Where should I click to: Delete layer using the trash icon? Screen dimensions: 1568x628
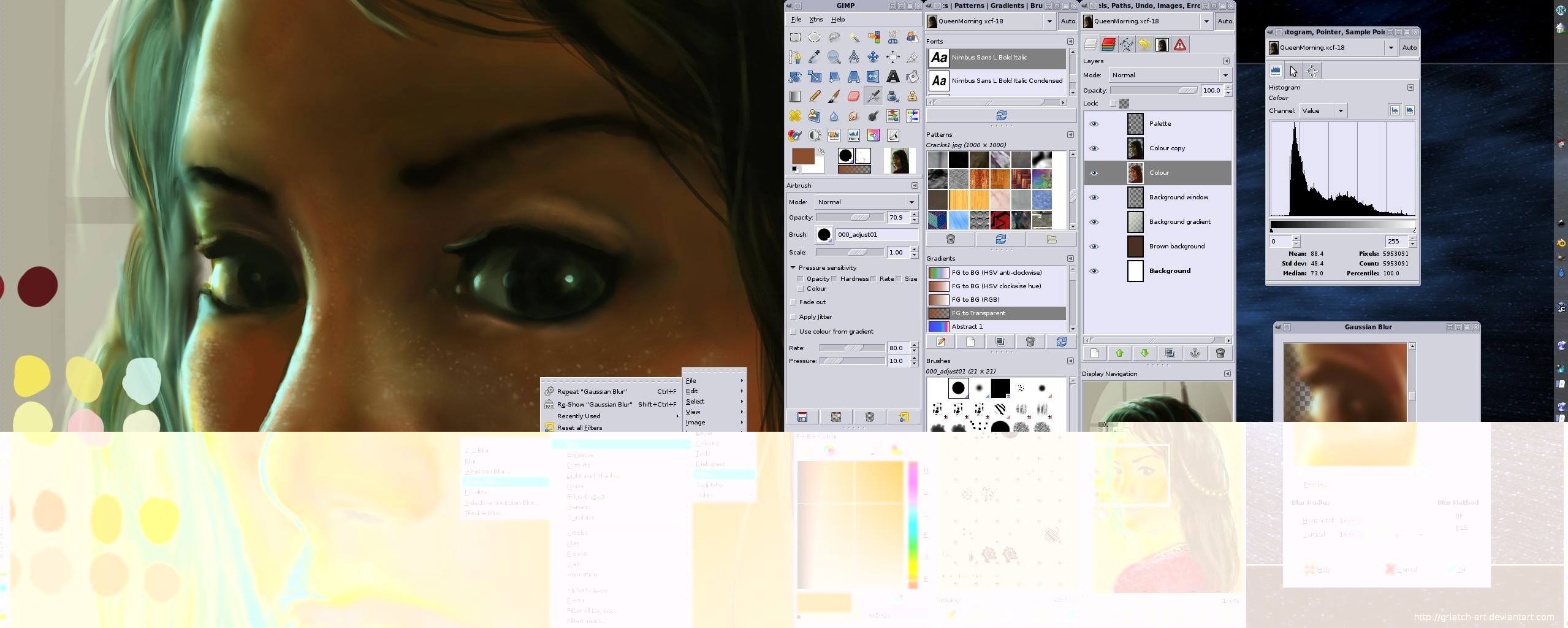coord(1220,353)
